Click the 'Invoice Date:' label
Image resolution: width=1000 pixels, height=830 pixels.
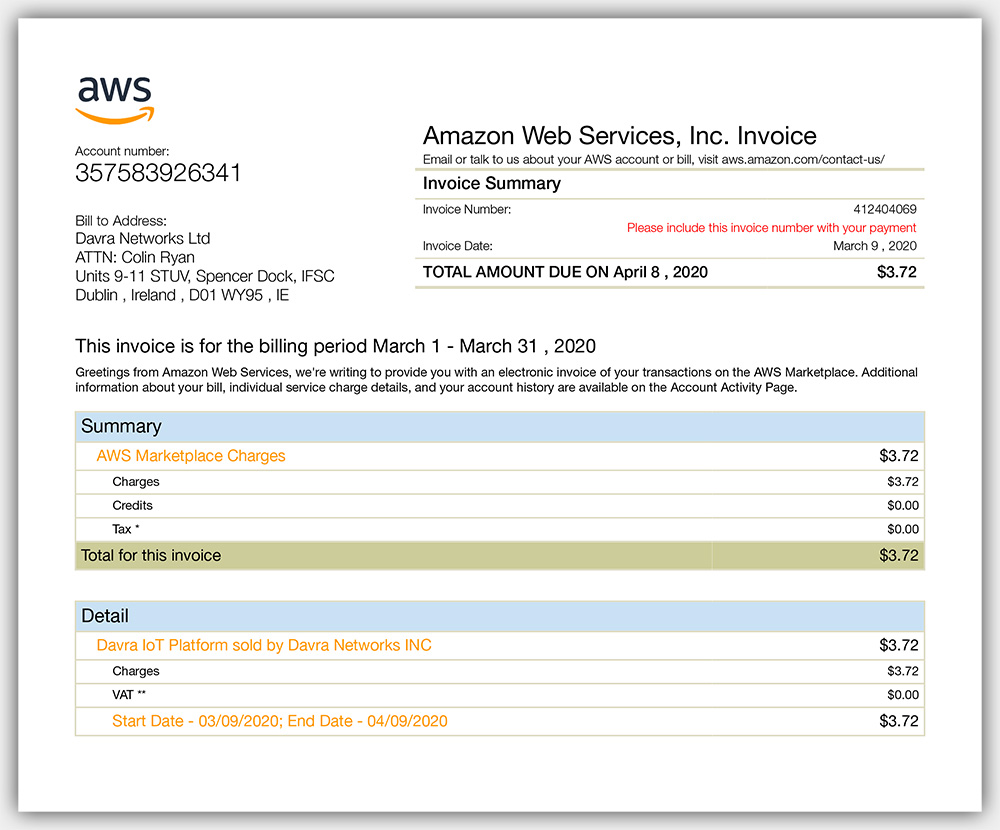457,246
